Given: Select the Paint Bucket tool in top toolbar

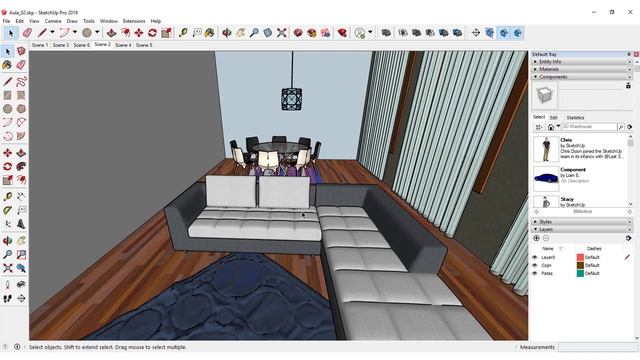Looking at the screenshot, I should (210, 33).
